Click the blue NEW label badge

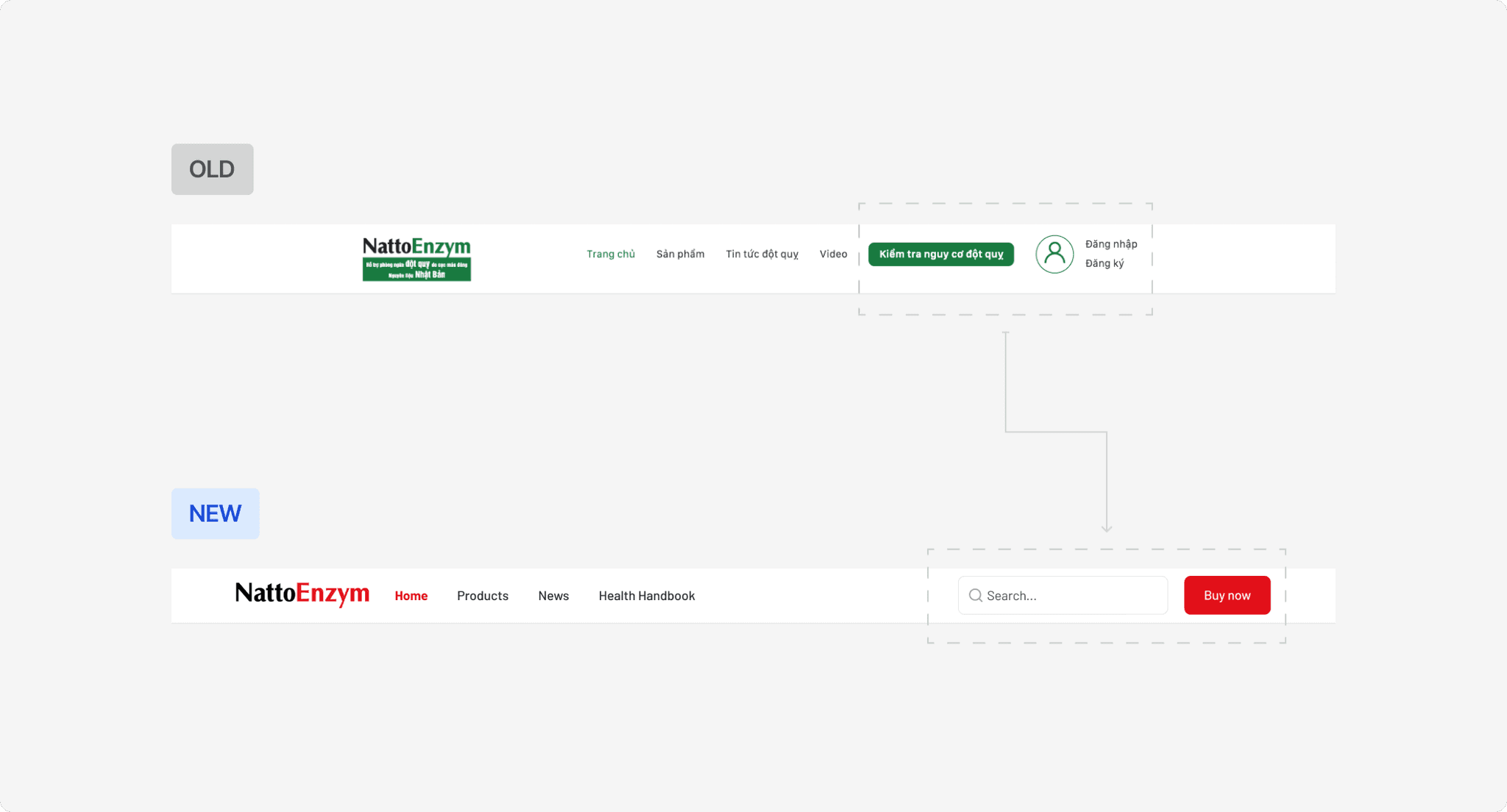(x=215, y=513)
